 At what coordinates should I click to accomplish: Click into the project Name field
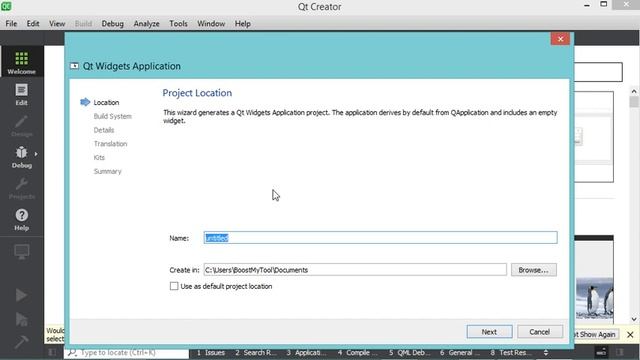(380, 238)
